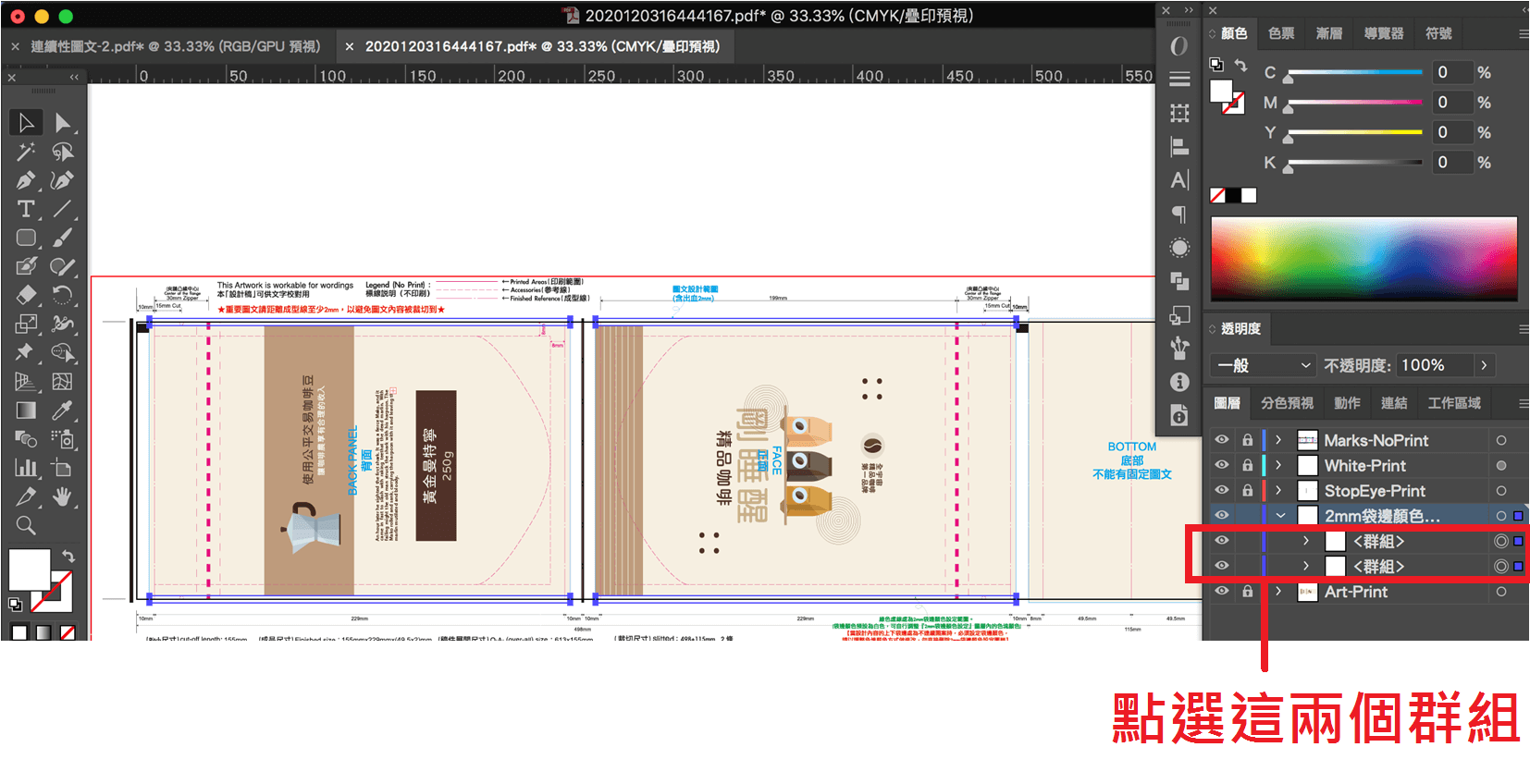Viewport: 1530px width, 784px height.
Task: Toggle visibility of Art-Print layer
Action: tap(1222, 591)
